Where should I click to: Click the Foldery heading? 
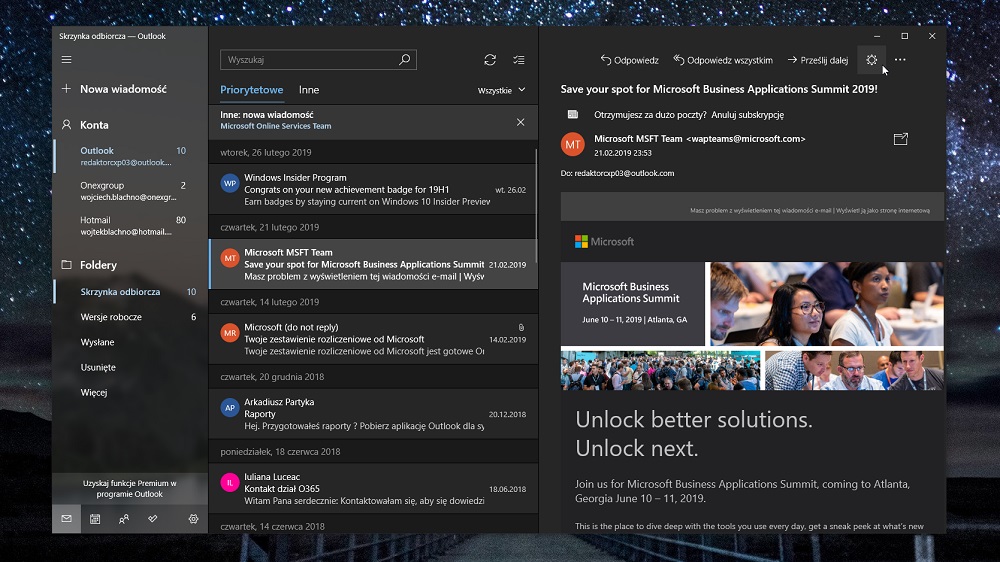pyautogui.click(x=98, y=265)
